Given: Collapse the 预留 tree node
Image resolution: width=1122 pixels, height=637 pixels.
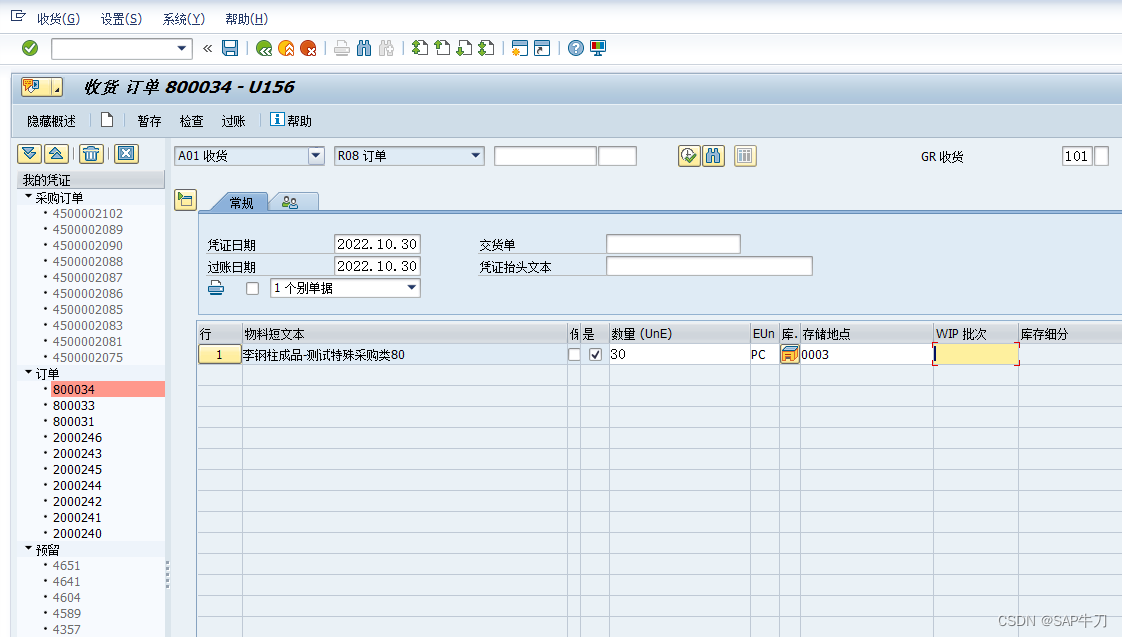Looking at the screenshot, I should tap(28, 548).
